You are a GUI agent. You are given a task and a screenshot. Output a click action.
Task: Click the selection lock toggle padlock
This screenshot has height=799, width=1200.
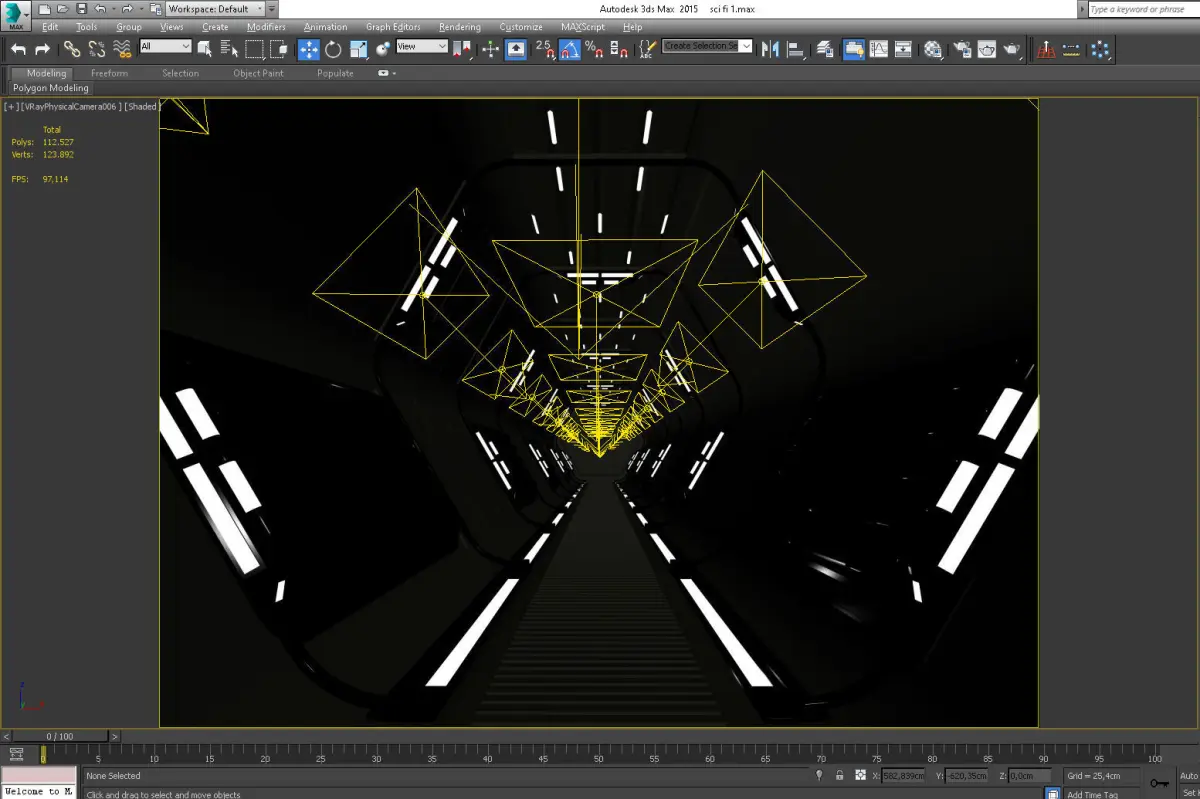[838, 776]
